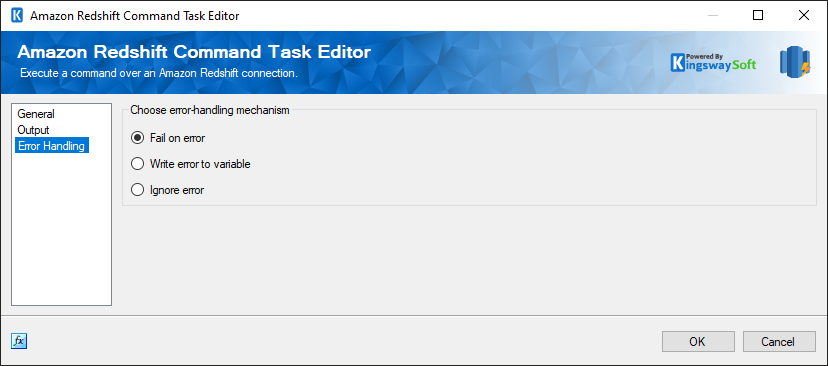This screenshot has width=828, height=366.
Task: Click the Amazon Redshift database icon
Action: tap(795, 62)
